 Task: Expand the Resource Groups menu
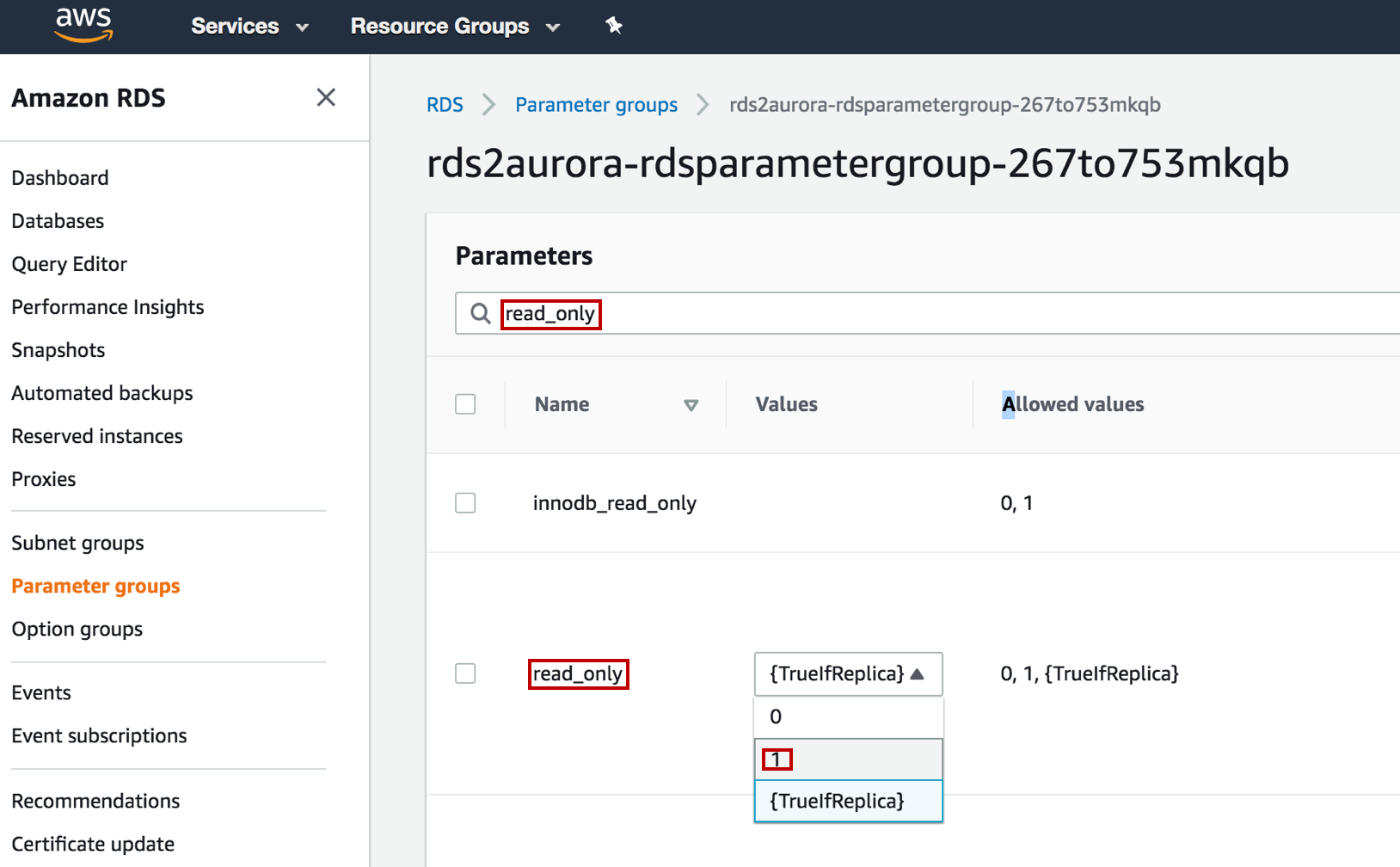point(455,27)
